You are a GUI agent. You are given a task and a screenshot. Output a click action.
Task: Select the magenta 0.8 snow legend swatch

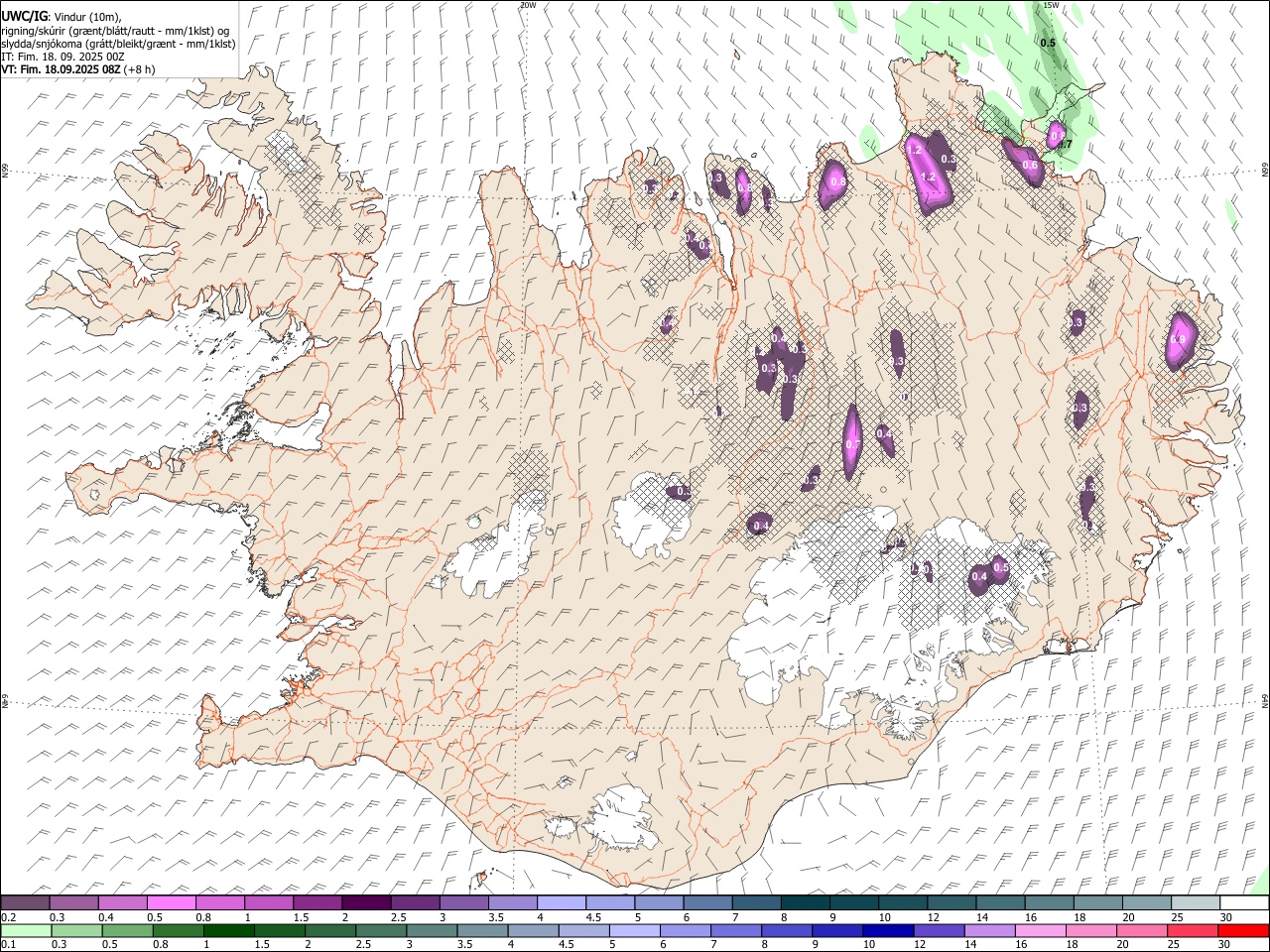click(x=220, y=902)
